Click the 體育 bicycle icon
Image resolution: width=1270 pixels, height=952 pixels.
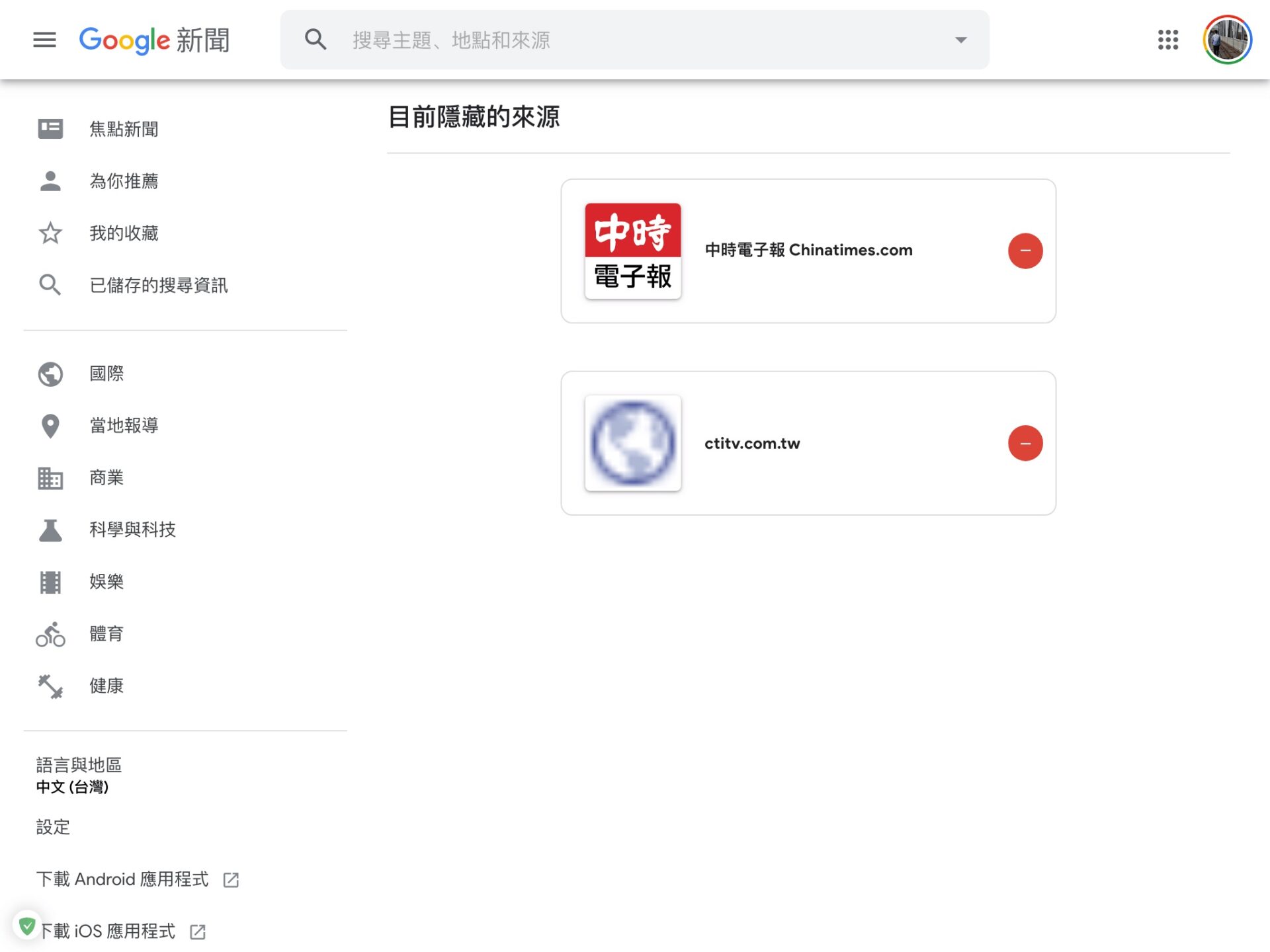click(50, 634)
